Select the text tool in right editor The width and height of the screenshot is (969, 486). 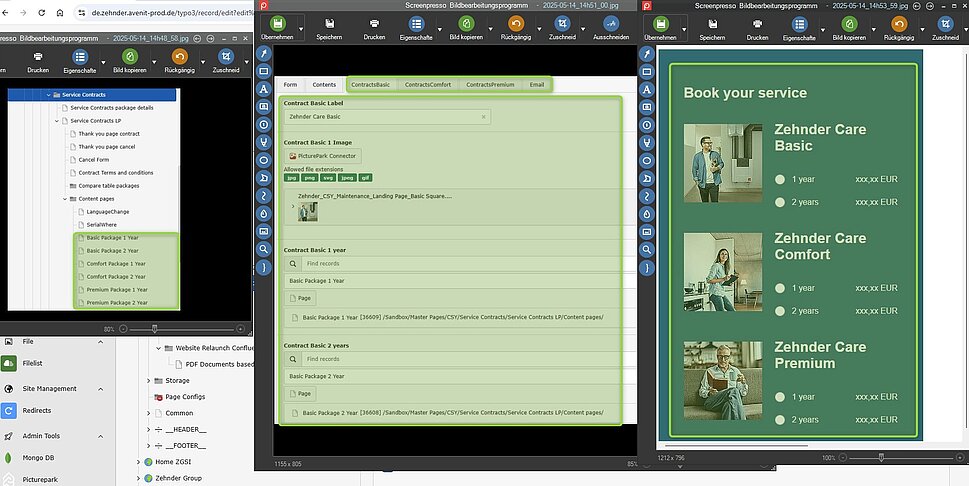click(648, 89)
